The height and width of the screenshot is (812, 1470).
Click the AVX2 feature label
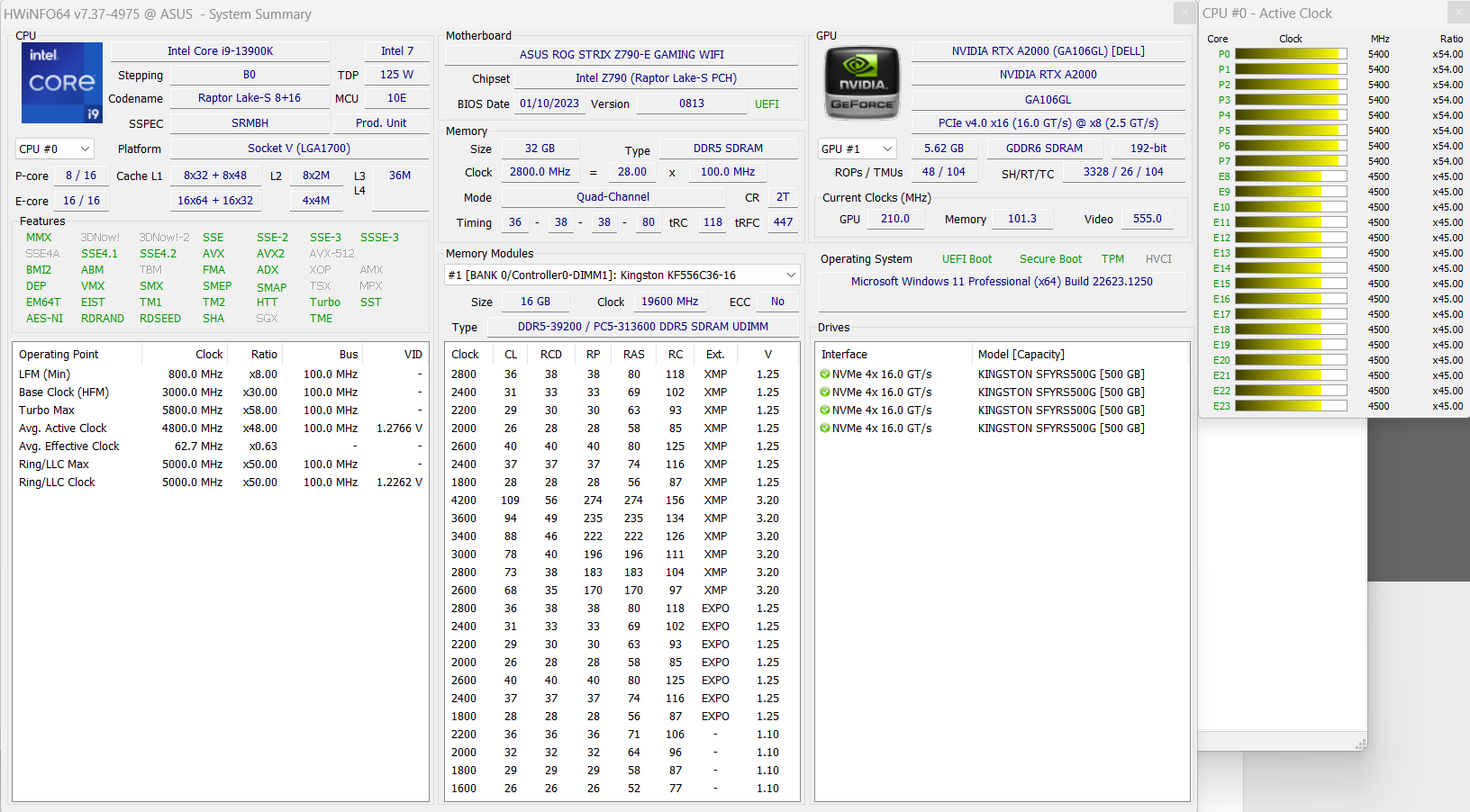pyautogui.click(x=270, y=254)
